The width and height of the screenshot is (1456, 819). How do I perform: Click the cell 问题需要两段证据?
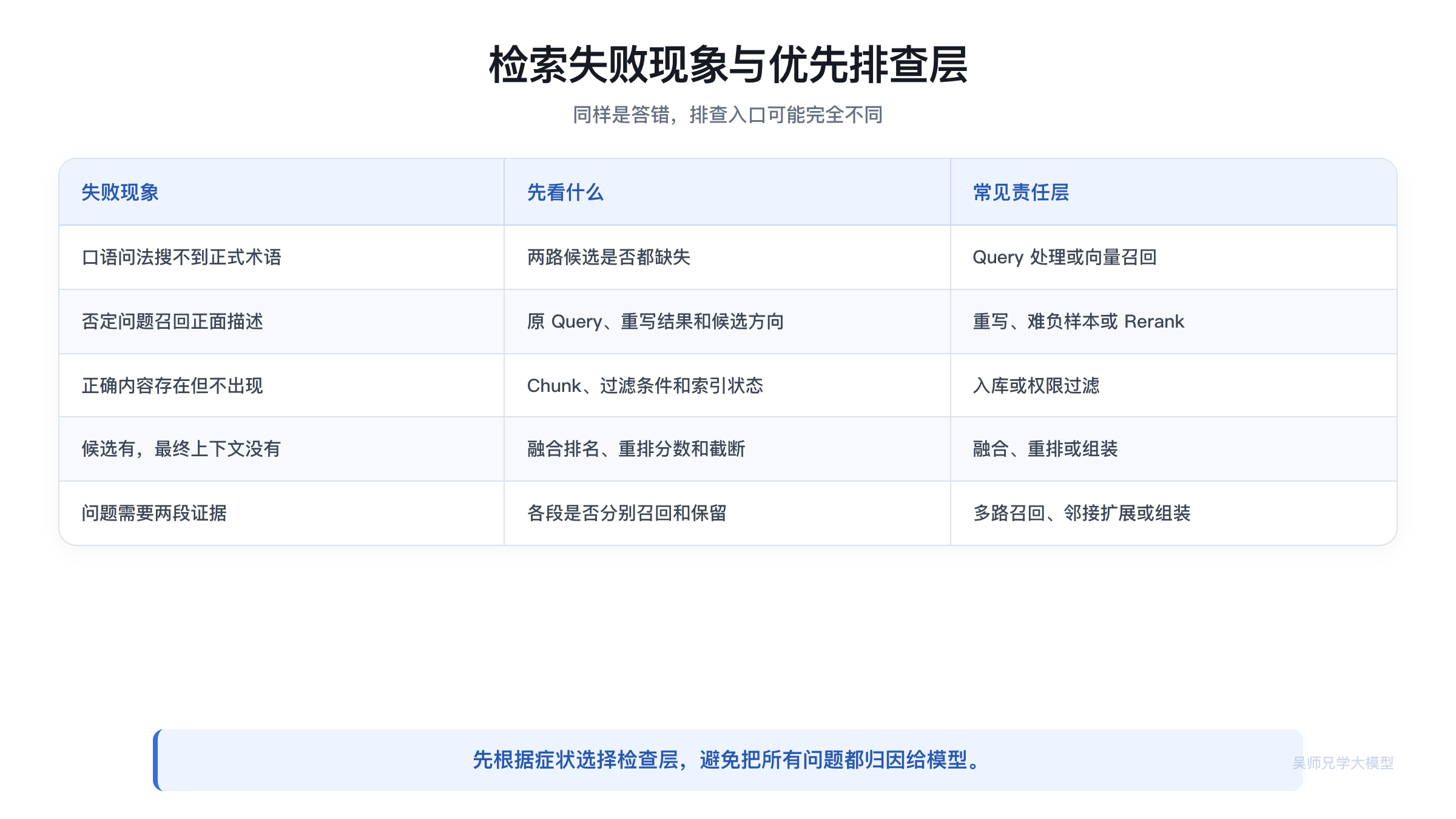coord(281,513)
